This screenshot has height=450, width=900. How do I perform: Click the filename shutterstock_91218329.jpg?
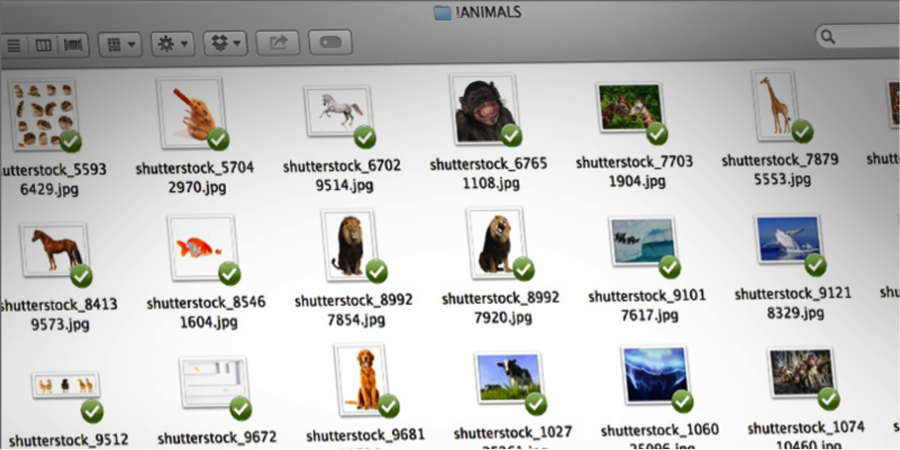click(x=793, y=303)
